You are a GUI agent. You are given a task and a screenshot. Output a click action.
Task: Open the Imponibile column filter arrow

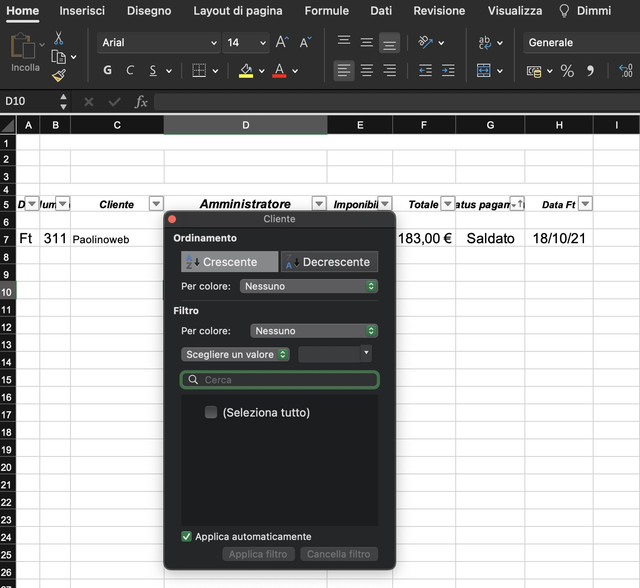pos(384,203)
